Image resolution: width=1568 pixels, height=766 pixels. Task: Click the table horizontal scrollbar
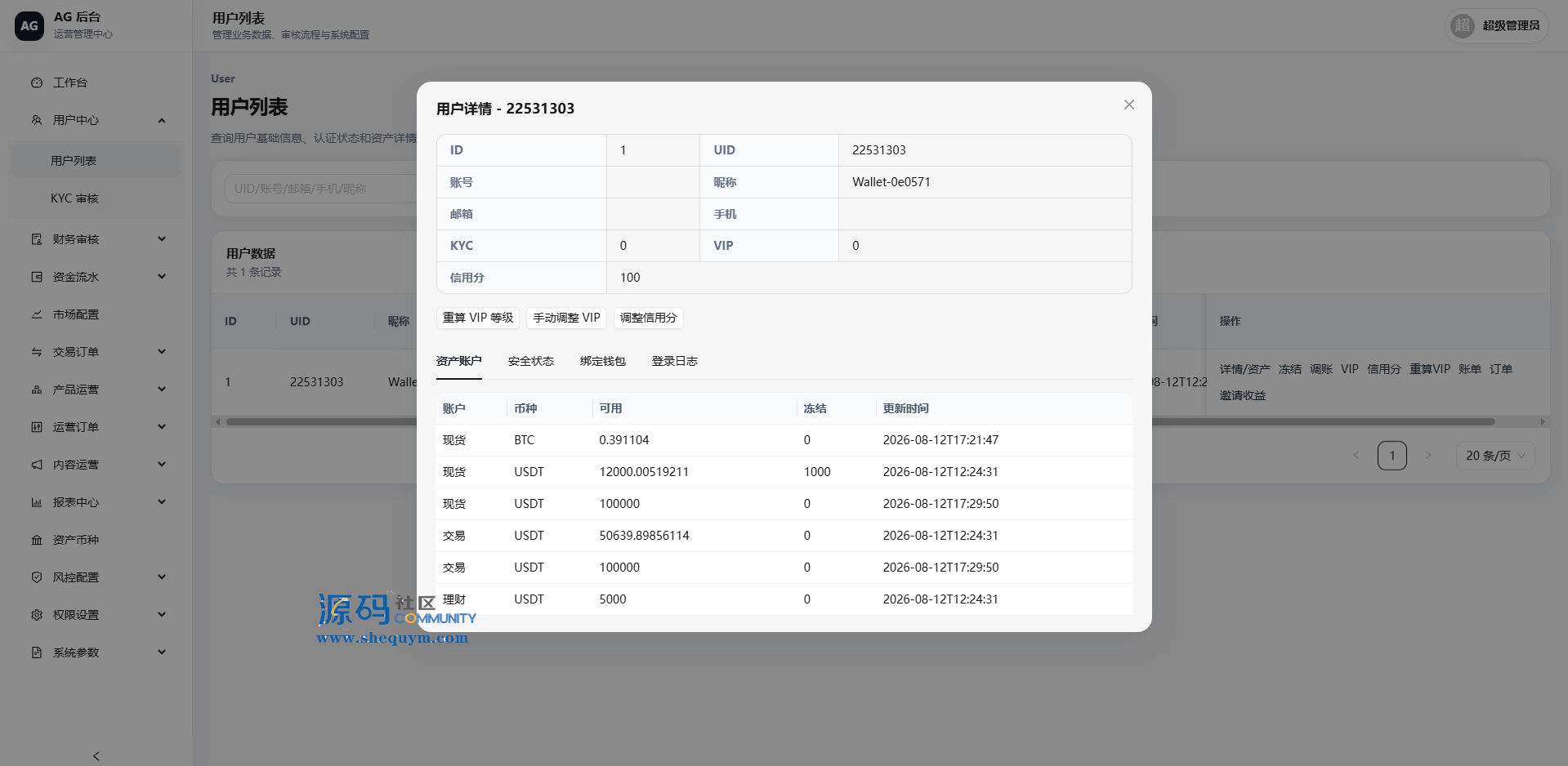(860, 422)
